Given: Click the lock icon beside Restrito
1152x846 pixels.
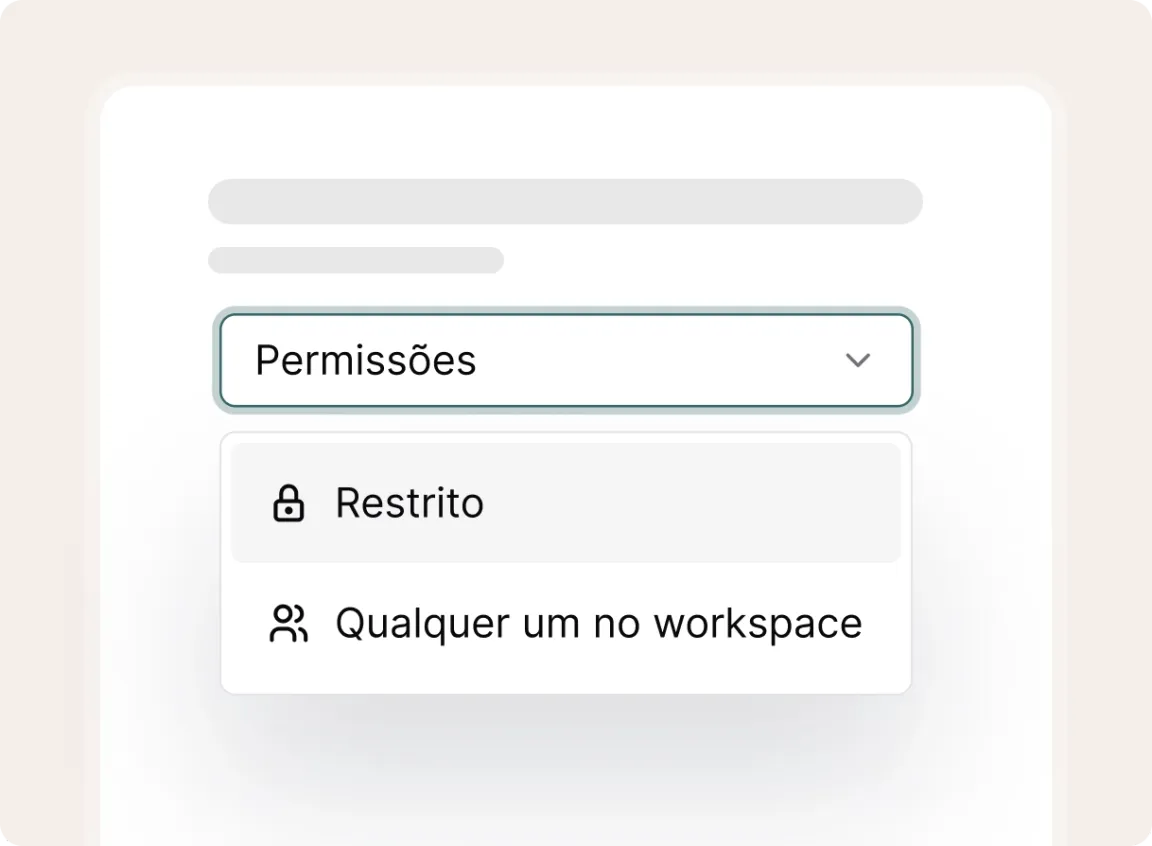Looking at the screenshot, I should (x=289, y=503).
